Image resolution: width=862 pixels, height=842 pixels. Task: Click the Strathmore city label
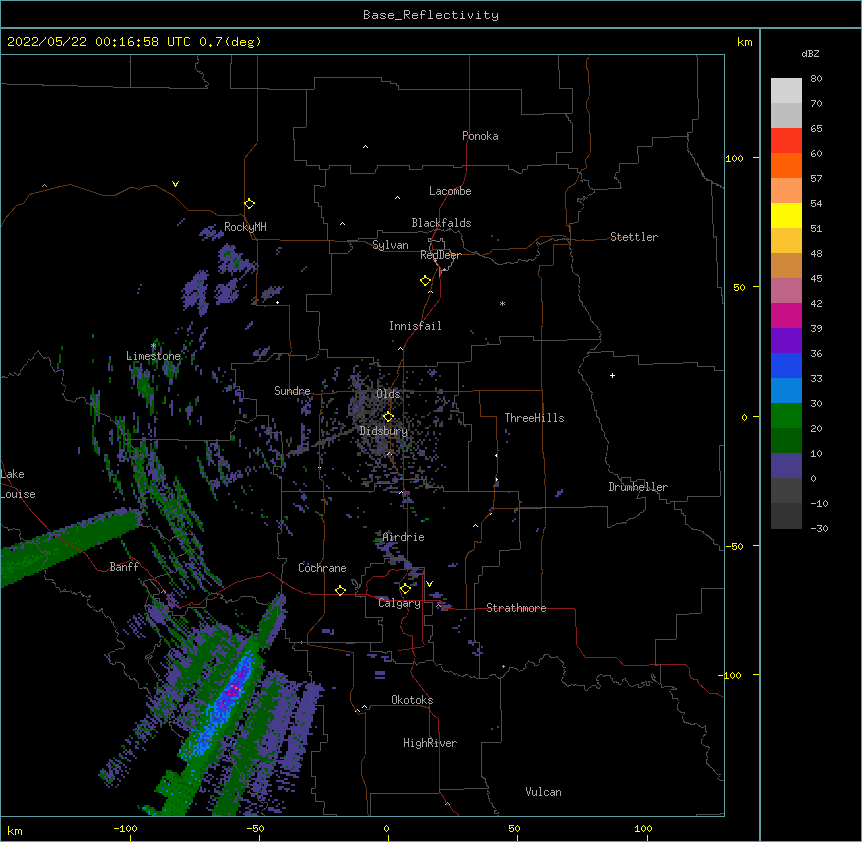(516, 608)
